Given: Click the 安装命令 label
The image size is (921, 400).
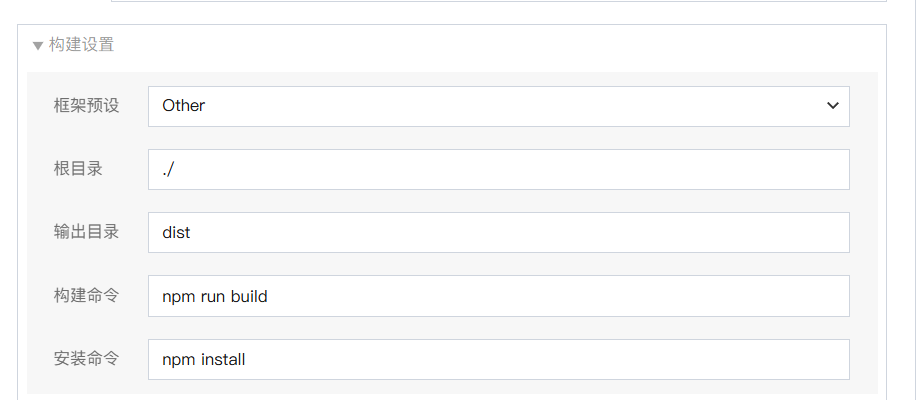Looking at the screenshot, I should click(86, 359).
